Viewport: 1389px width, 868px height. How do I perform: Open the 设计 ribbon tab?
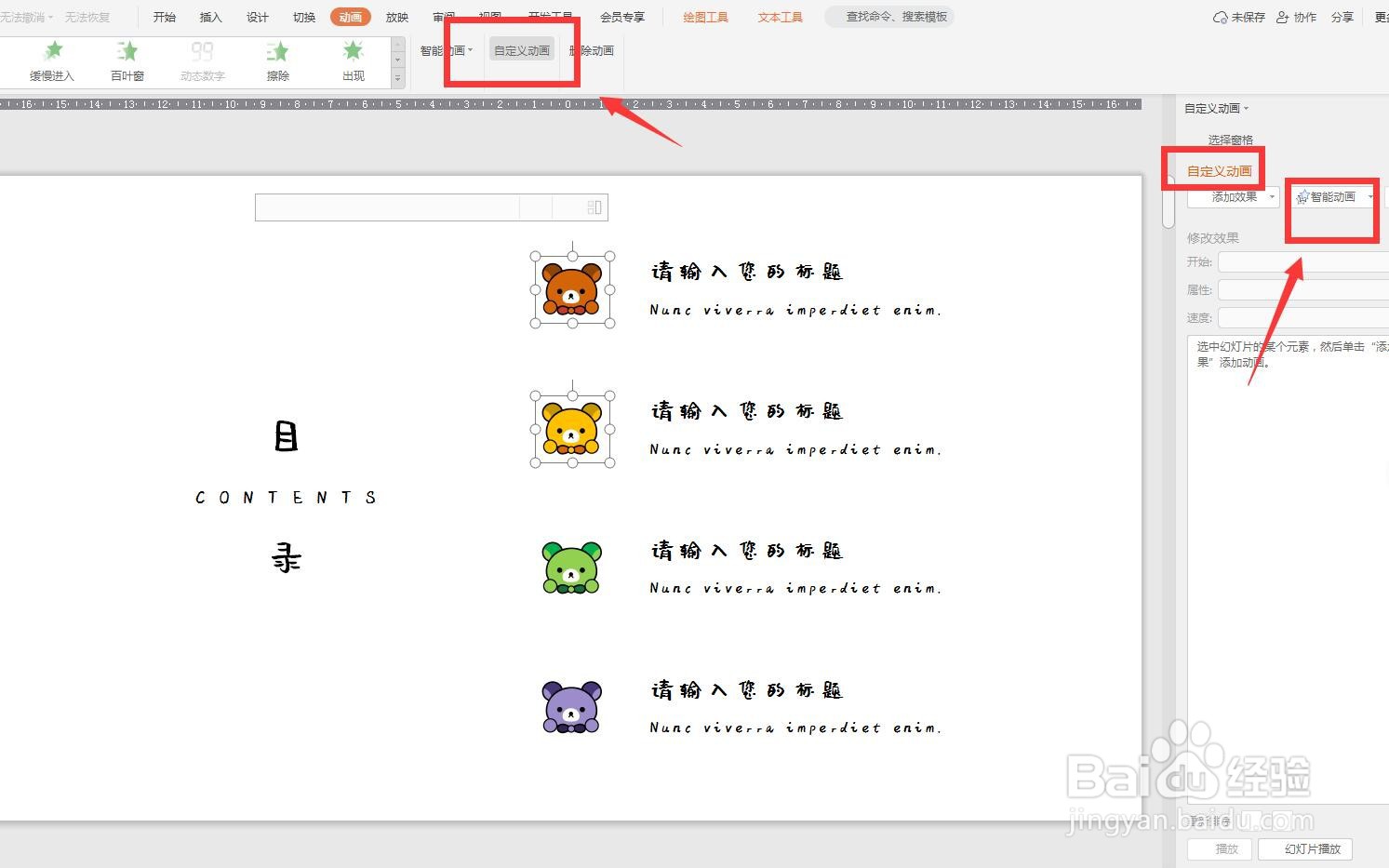(x=258, y=17)
